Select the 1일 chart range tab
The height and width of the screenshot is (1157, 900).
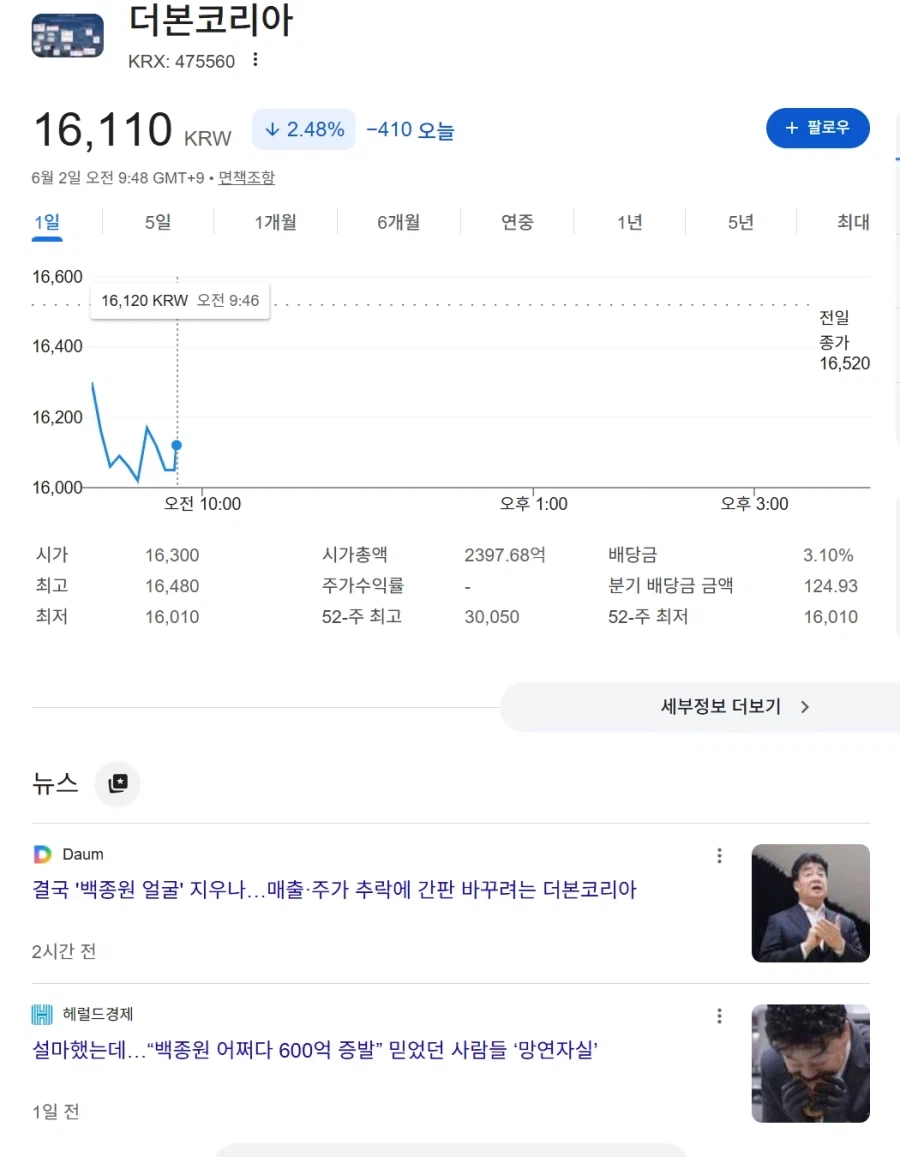[x=47, y=222]
